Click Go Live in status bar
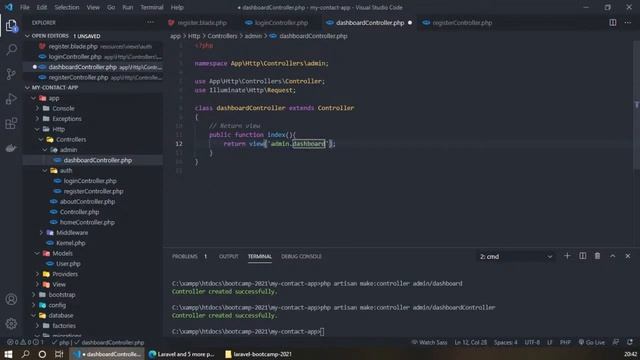The image size is (640, 360). (x=591, y=342)
